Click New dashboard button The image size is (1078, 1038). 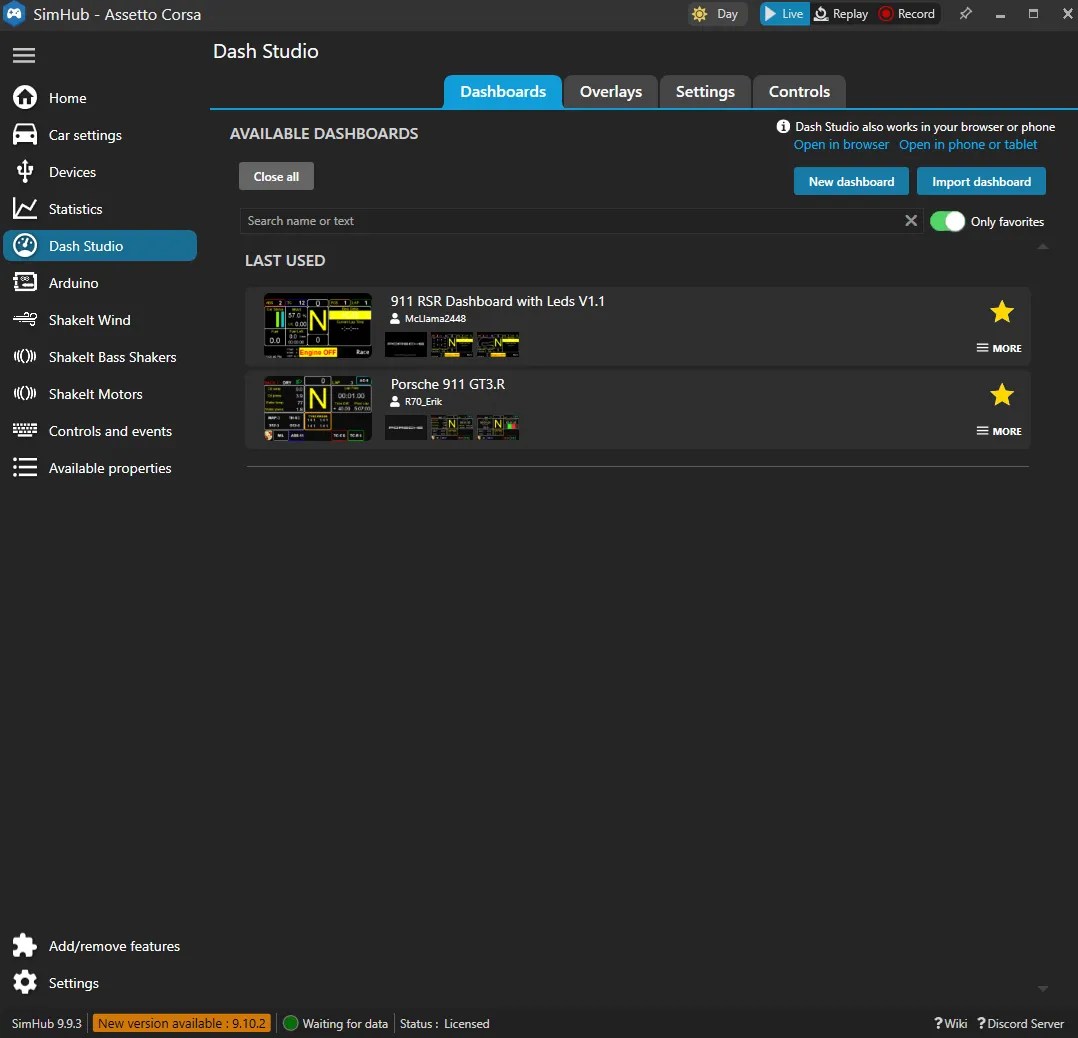(x=851, y=181)
